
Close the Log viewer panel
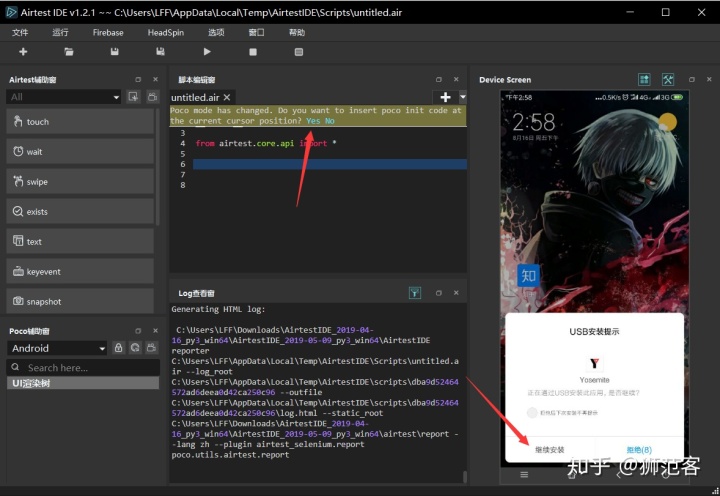456,293
